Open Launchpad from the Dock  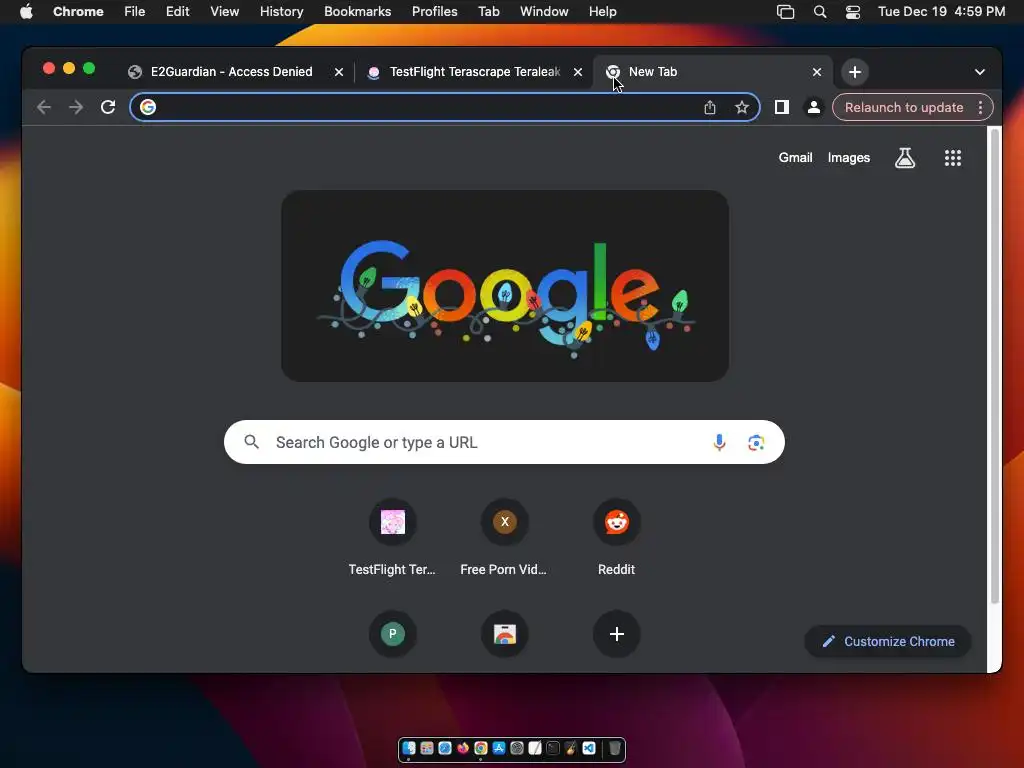tap(427, 748)
